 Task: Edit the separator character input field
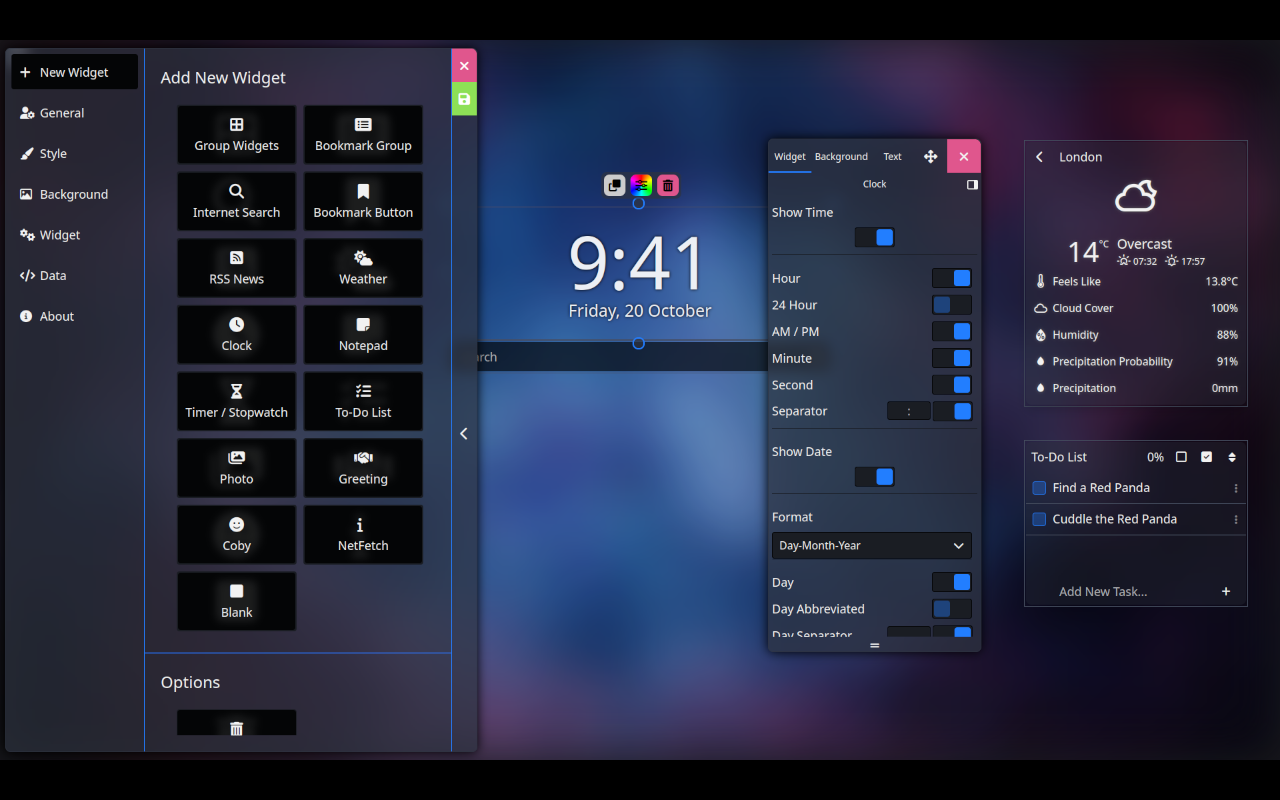click(908, 411)
